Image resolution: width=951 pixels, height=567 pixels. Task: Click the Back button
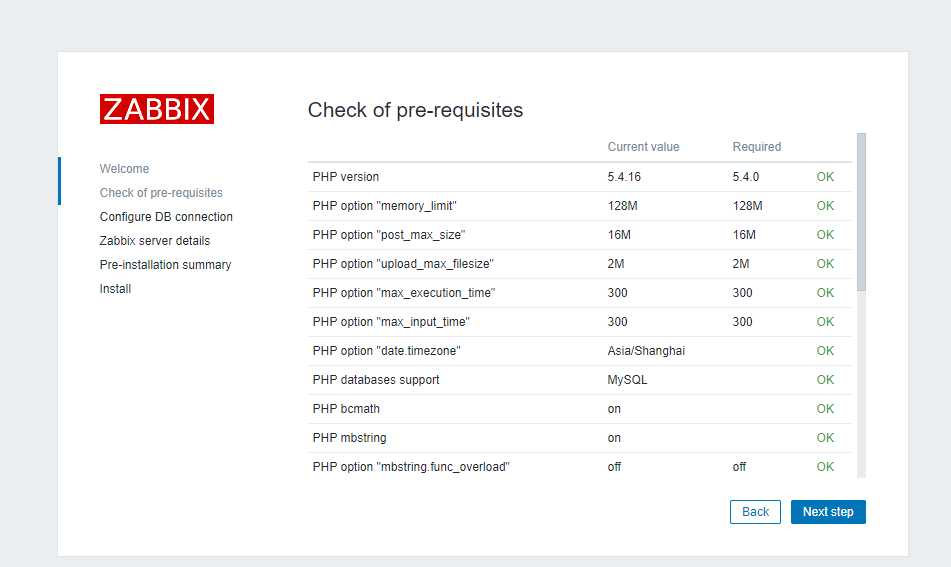pos(755,512)
